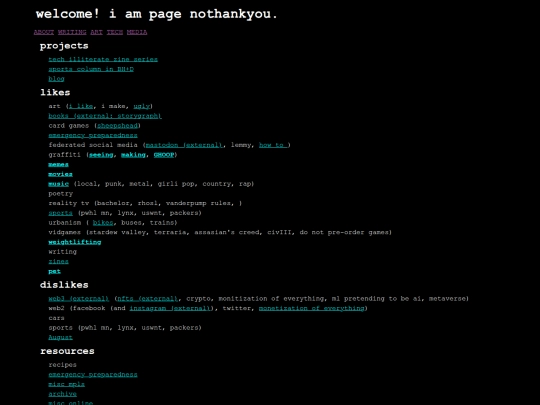Image resolution: width=540 pixels, height=405 pixels.
Task: Go to the WRITING nav link
Action: [x=72, y=32]
